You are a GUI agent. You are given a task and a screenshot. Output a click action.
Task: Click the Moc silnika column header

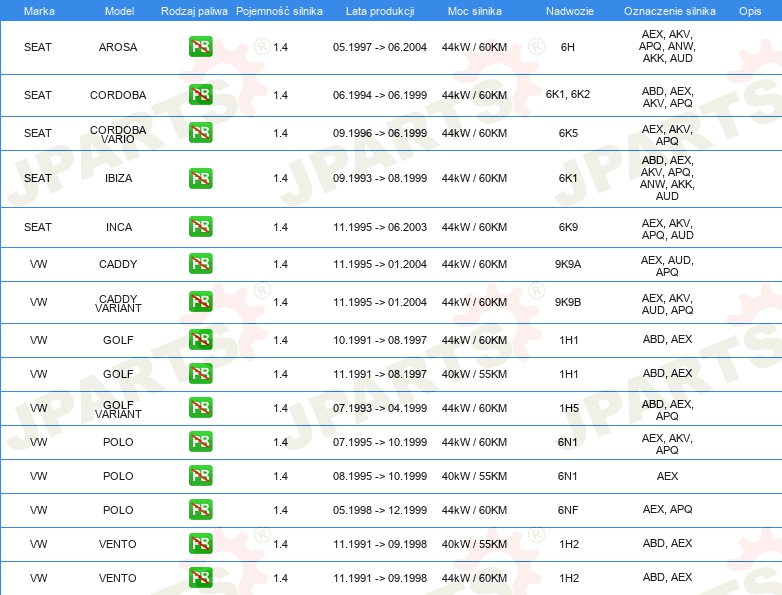click(475, 11)
